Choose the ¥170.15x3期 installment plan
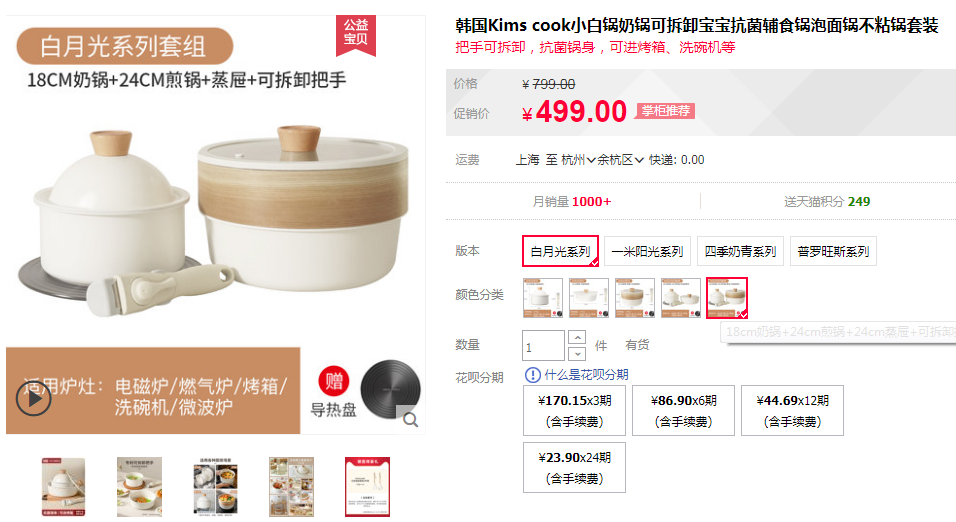 tap(574, 410)
